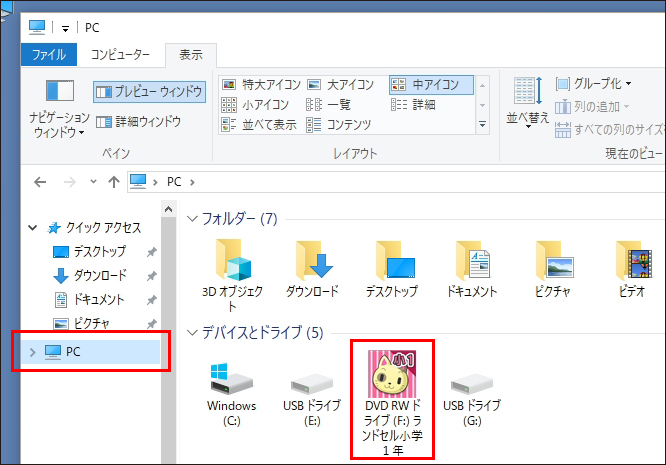Click navigation pane scrollbar up arrow
This screenshot has width=666, height=465.
(169, 209)
